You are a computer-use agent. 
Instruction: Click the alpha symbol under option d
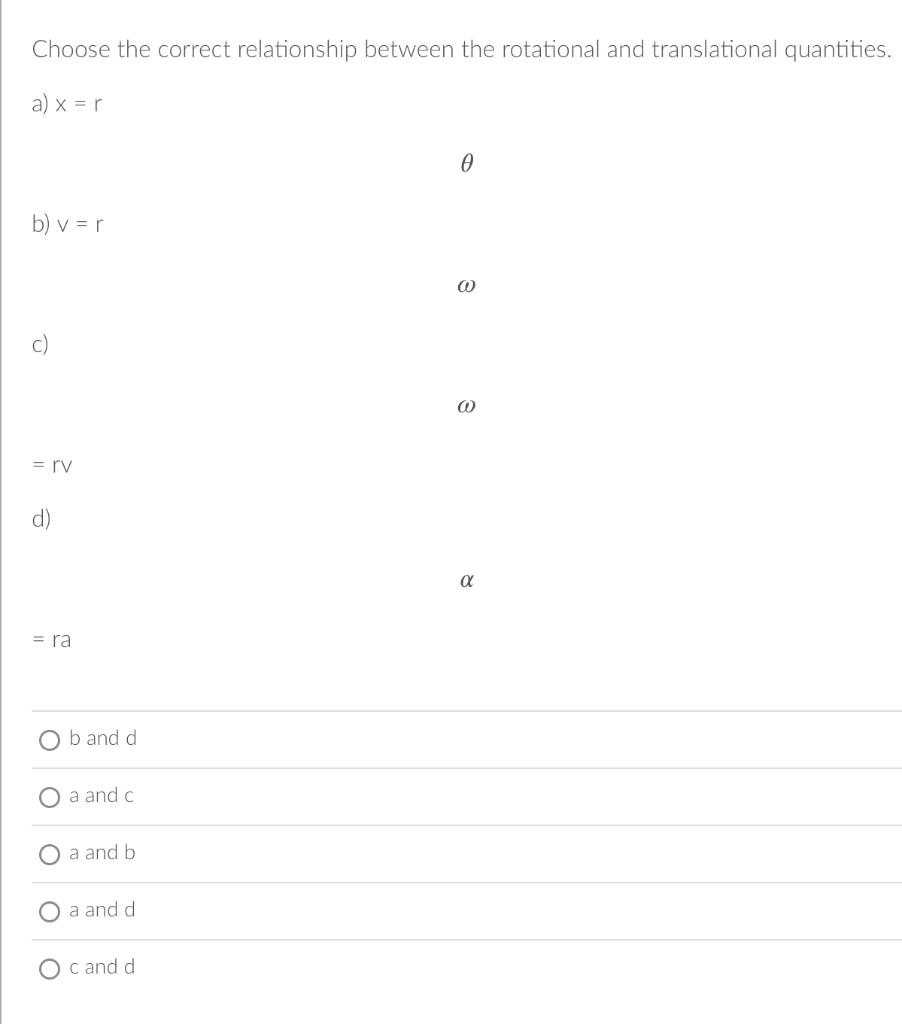[465, 580]
